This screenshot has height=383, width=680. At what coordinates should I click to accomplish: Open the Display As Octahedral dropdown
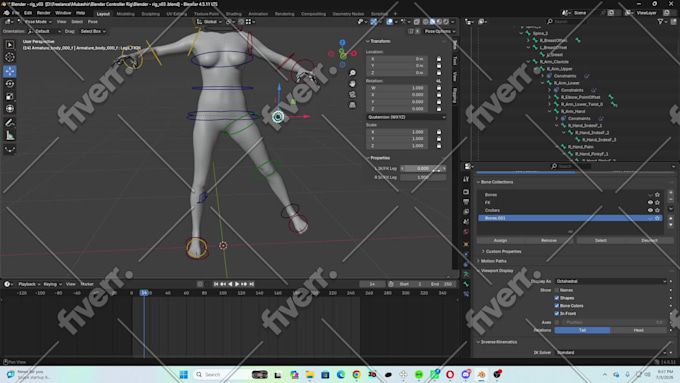611,282
